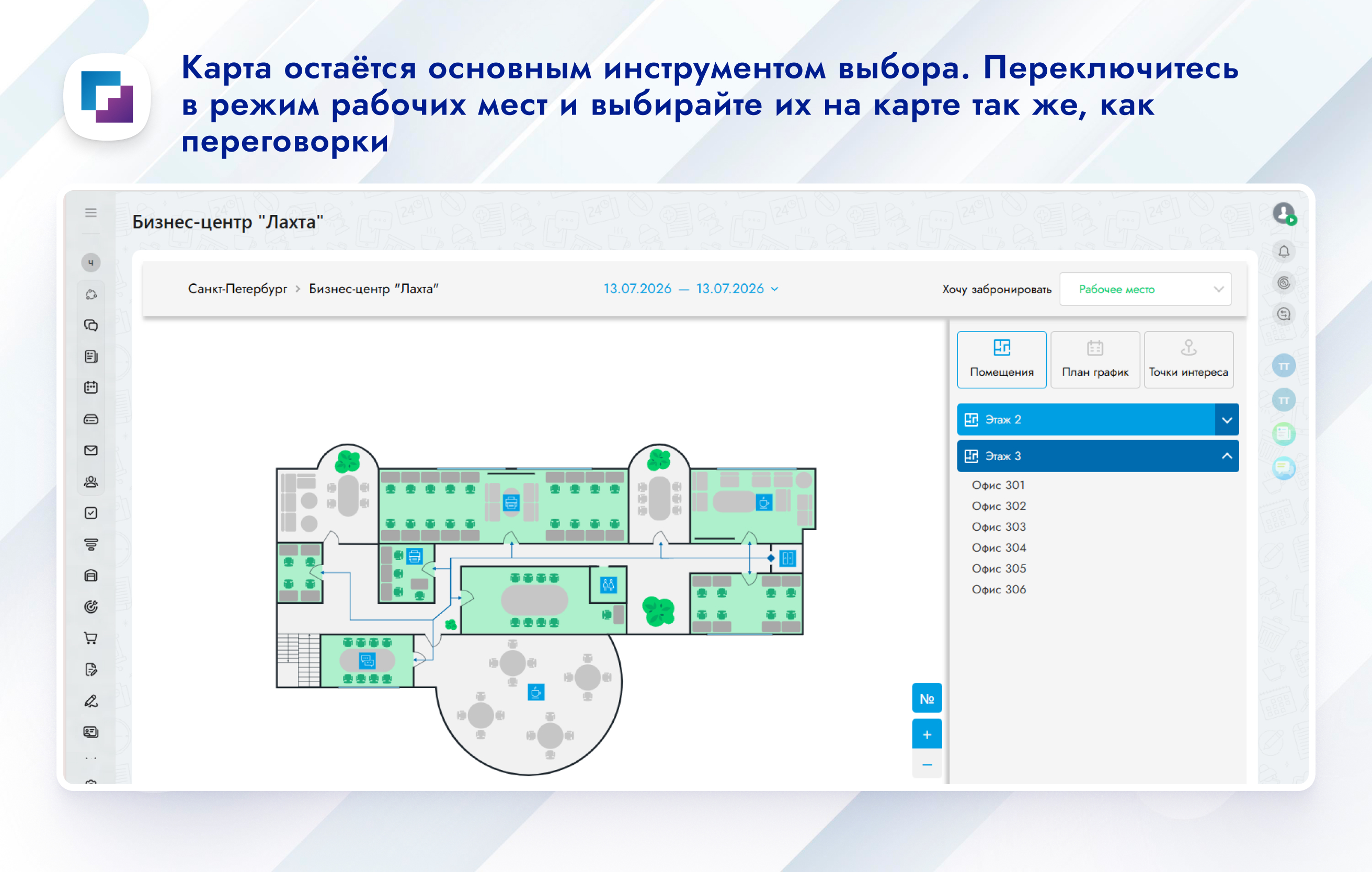1372x872 pixels.
Task: Open the spiral assistant icon on right panel
Action: [1284, 282]
